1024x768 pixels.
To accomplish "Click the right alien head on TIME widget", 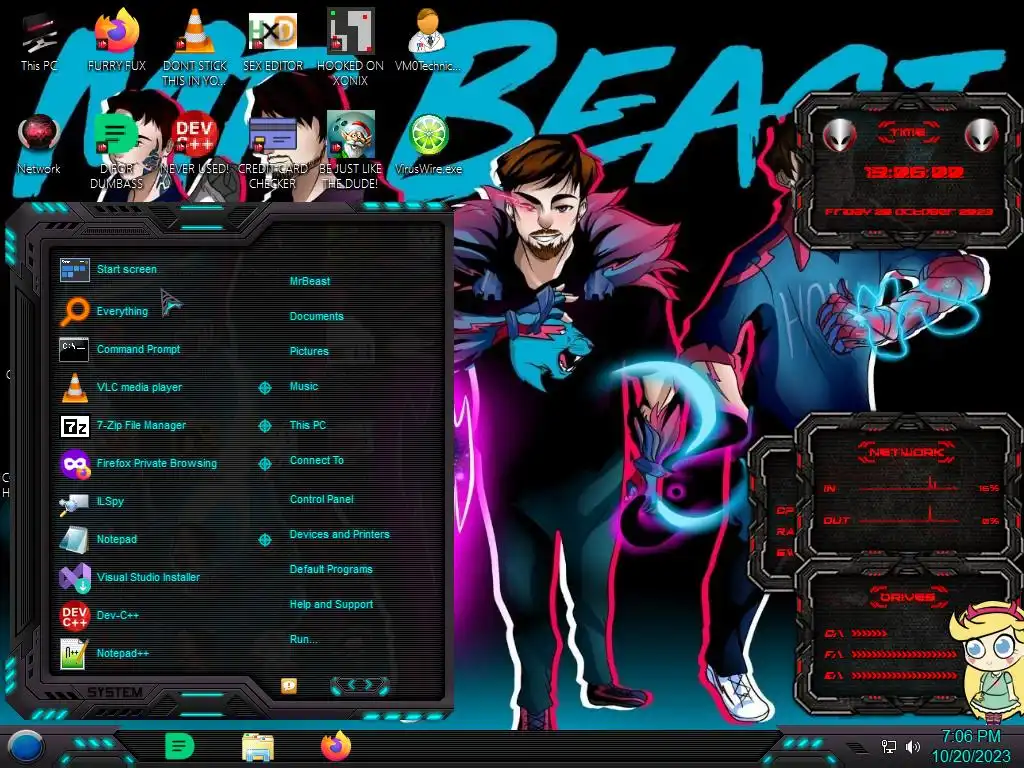I will [x=982, y=135].
